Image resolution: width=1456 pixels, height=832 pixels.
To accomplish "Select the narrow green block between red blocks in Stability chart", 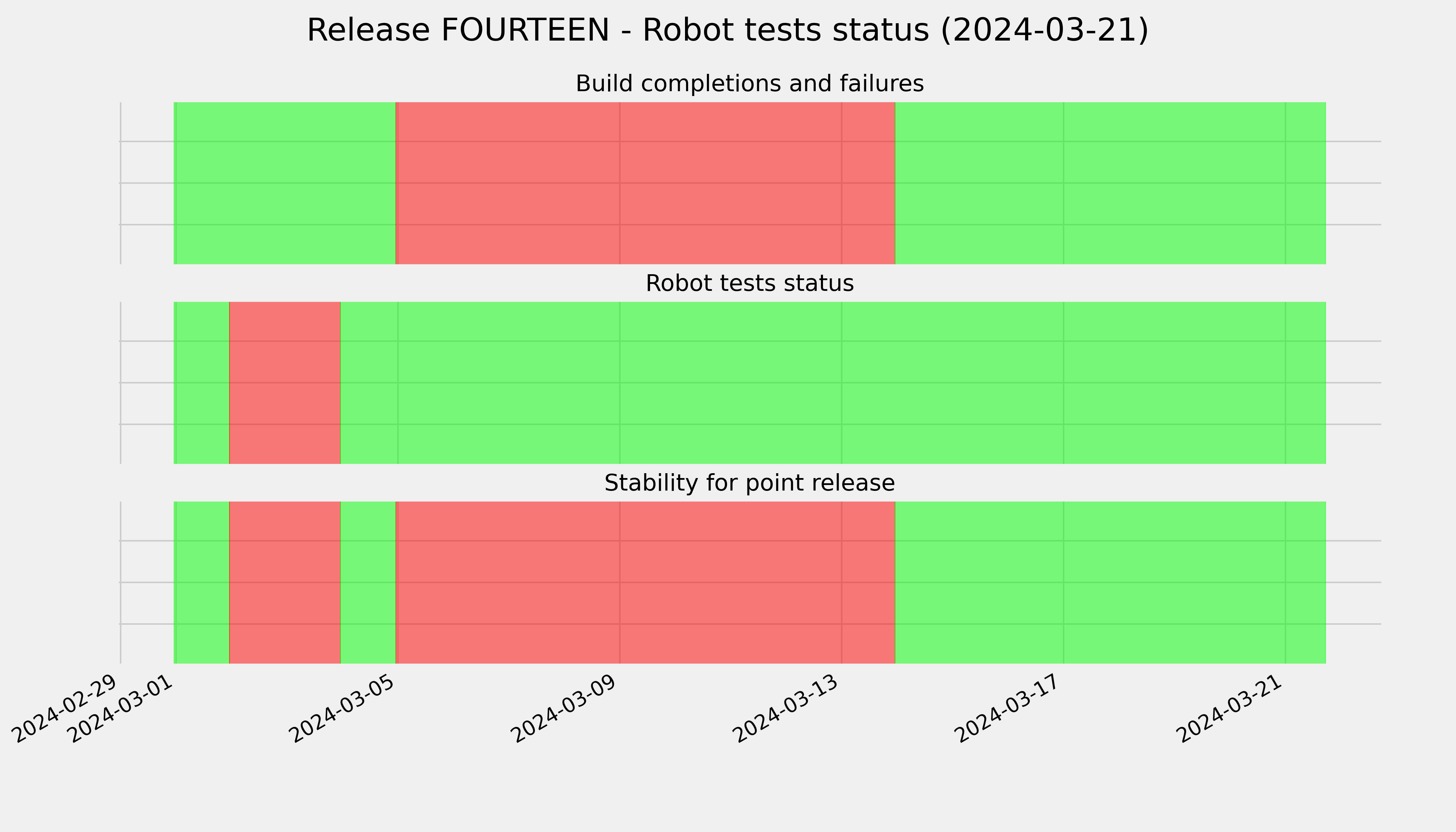I will pyautogui.click(x=368, y=583).
